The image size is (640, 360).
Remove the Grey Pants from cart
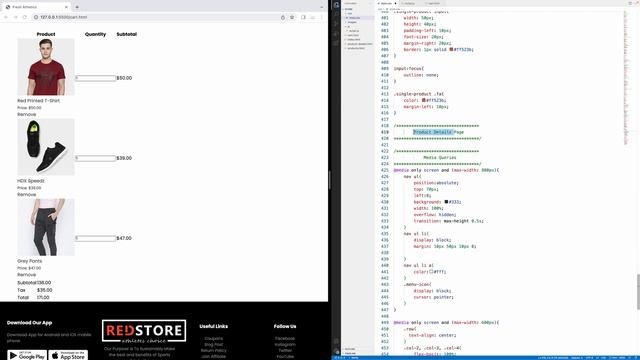point(27,274)
